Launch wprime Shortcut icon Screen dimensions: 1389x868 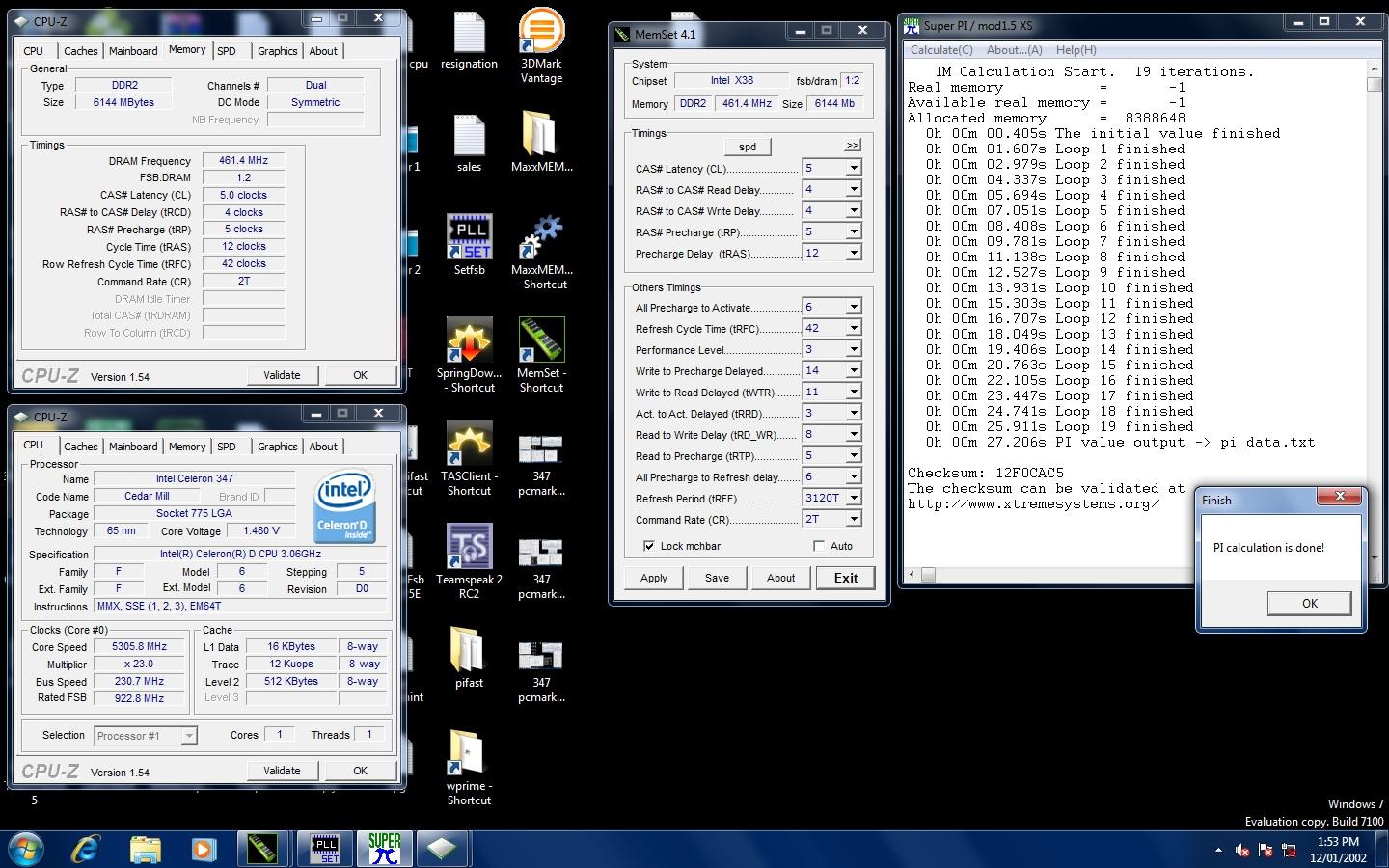point(469,768)
